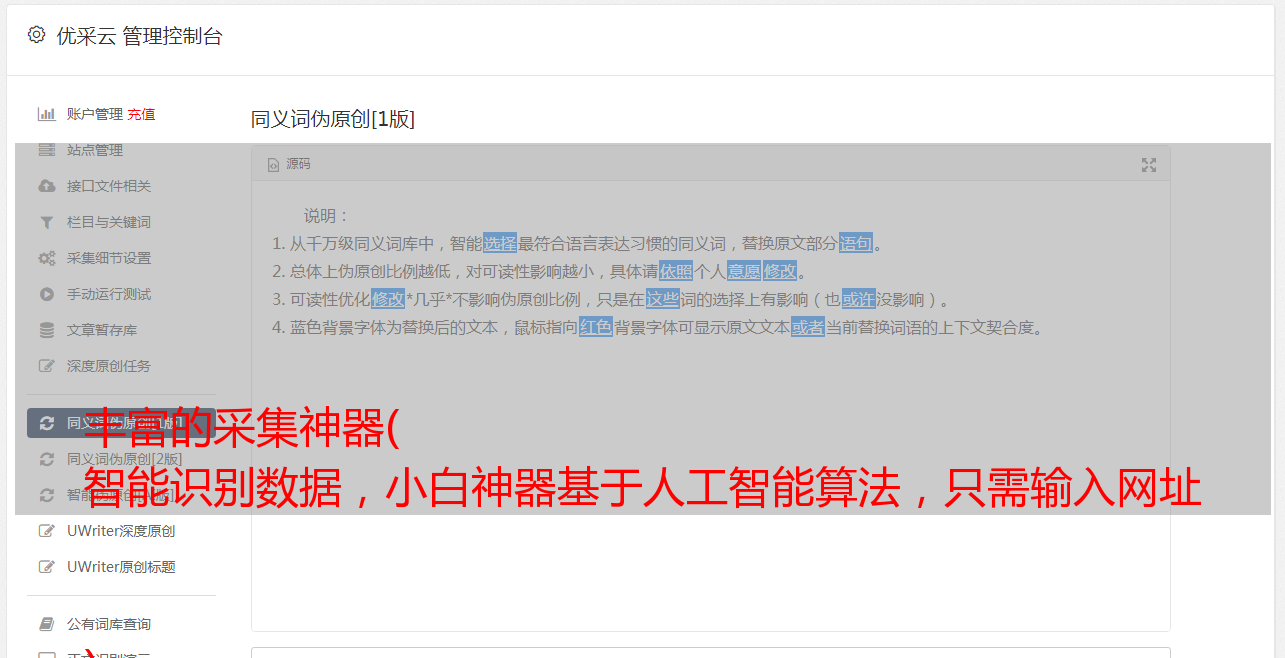Click cloud upload icon for 接口文件相关

pyautogui.click(x=46, y=186)
